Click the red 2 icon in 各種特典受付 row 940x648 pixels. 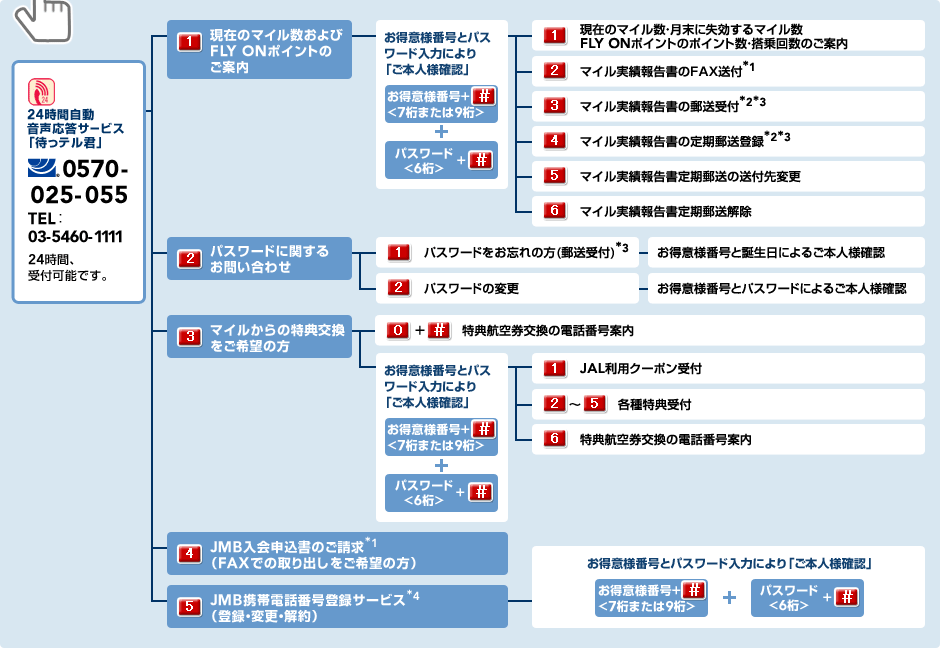click(x=555, y=403)
